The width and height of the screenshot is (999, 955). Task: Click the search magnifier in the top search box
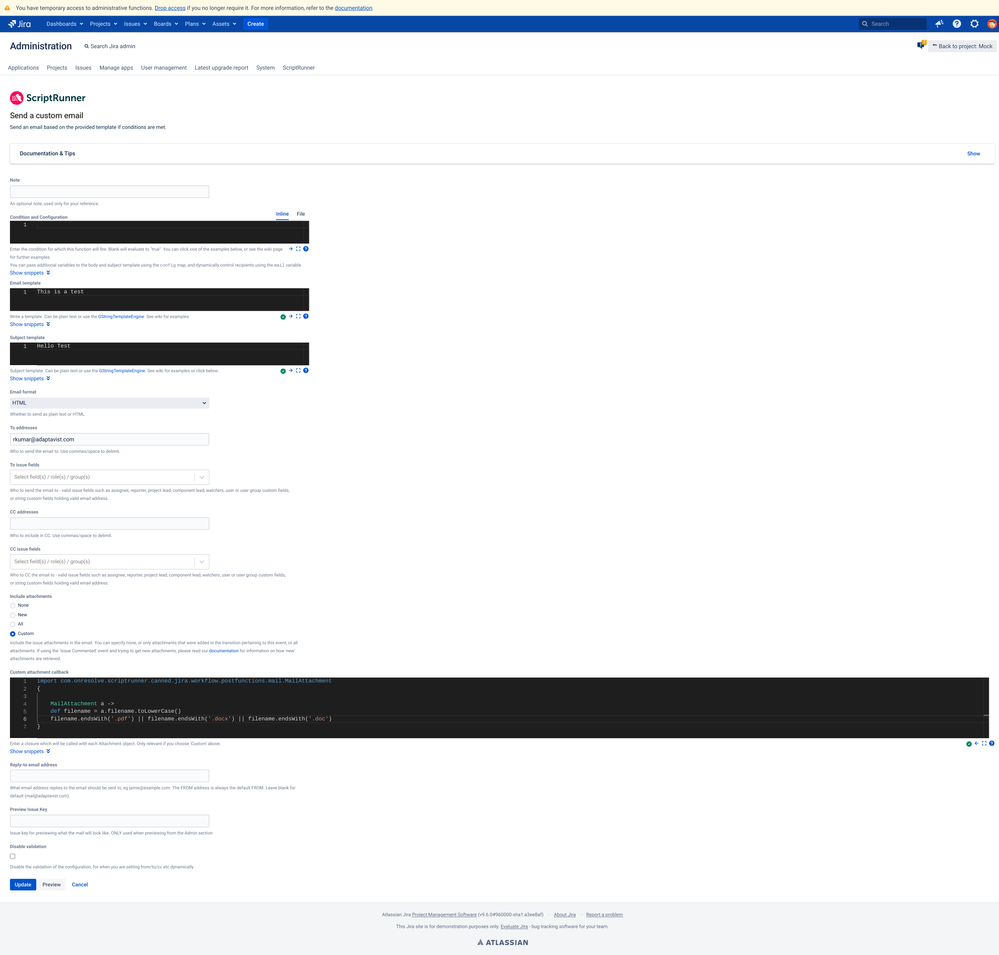click(865, 24)
